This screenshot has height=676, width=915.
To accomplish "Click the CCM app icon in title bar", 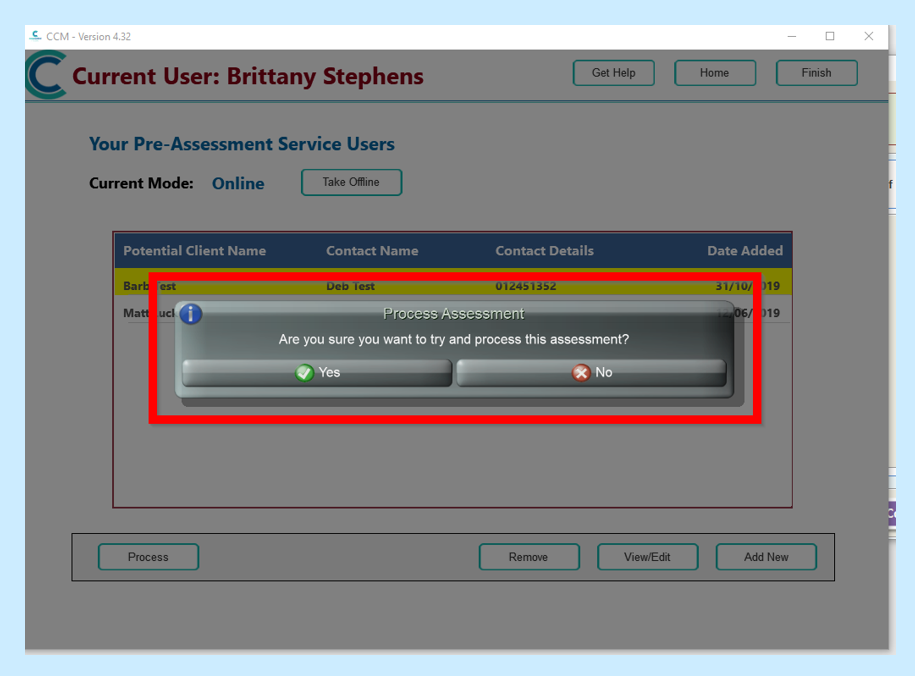I will (x=36, y=36).
